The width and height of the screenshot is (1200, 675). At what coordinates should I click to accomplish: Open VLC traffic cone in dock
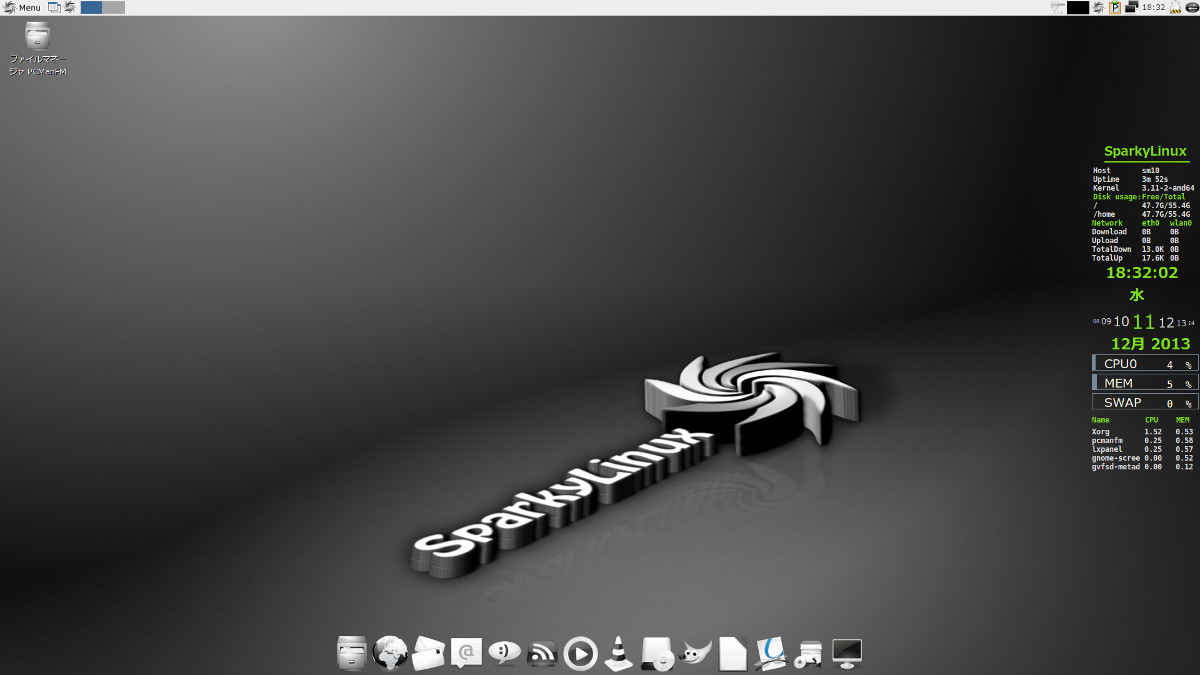[x=618, y=653]
